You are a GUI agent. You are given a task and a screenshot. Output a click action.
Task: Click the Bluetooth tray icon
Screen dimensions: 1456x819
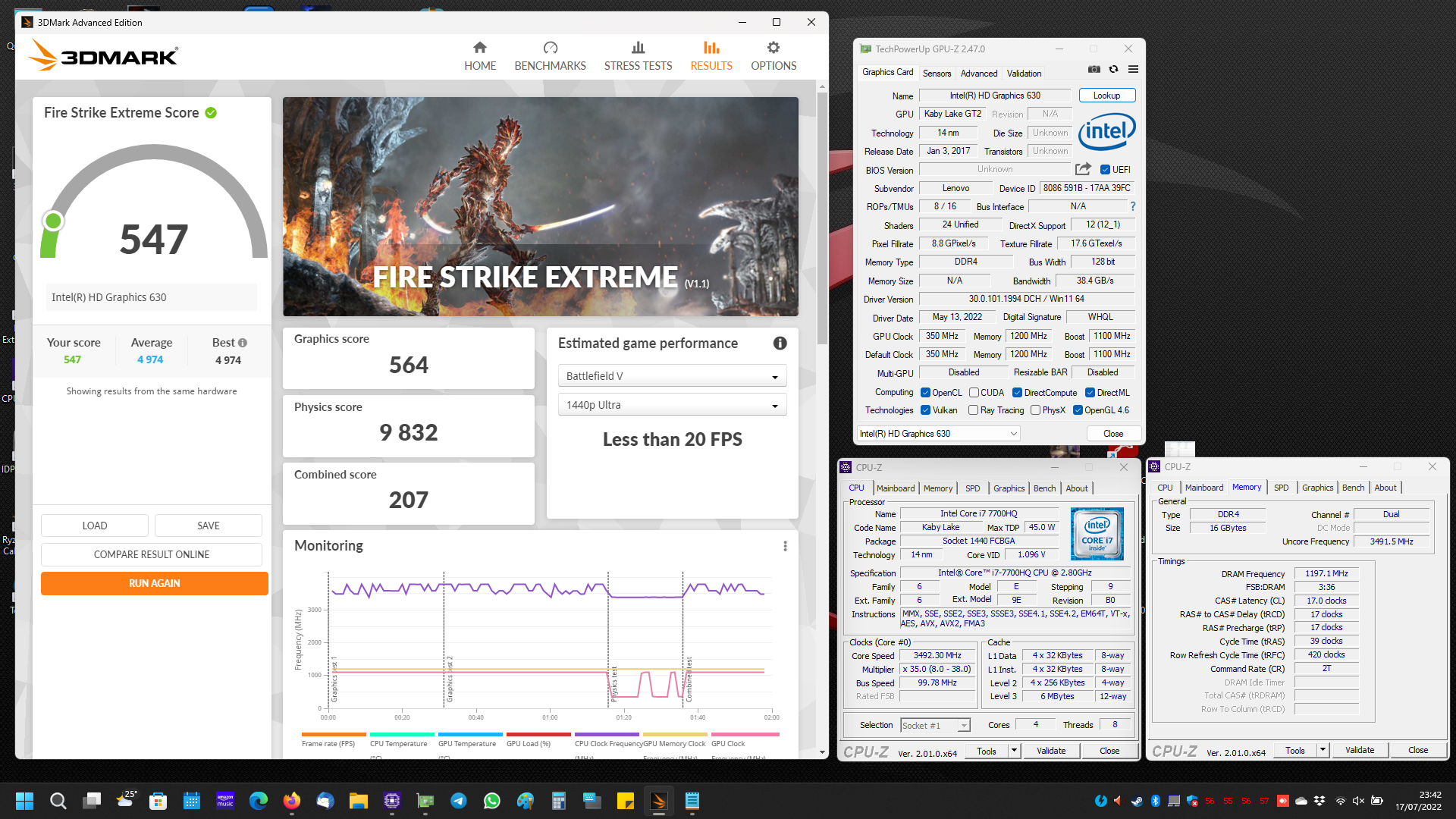[x=1156, y=801]
